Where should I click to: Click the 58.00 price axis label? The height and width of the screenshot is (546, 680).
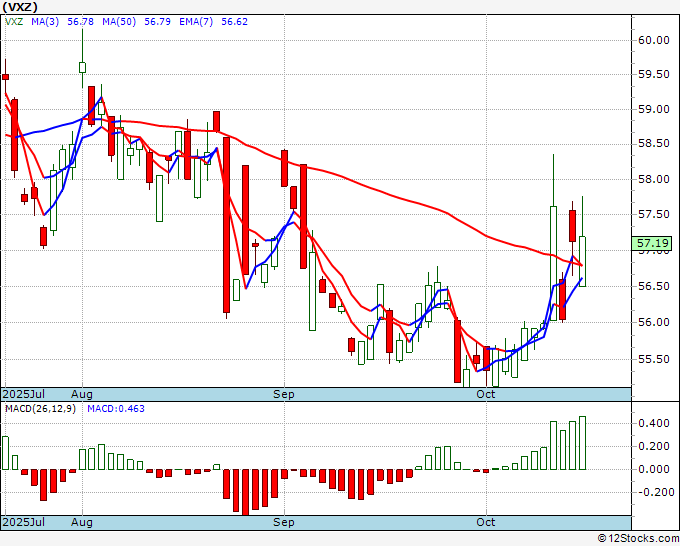pos(654,179)
